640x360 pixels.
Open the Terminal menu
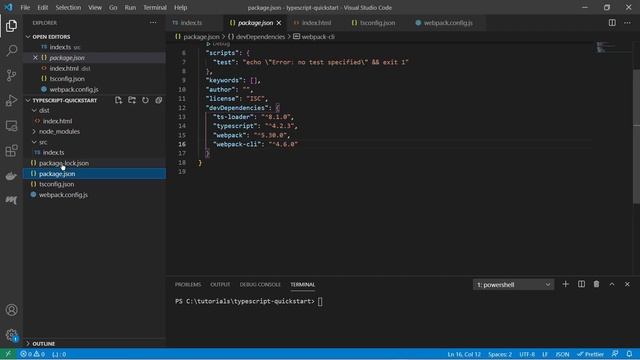coord(155,7)
